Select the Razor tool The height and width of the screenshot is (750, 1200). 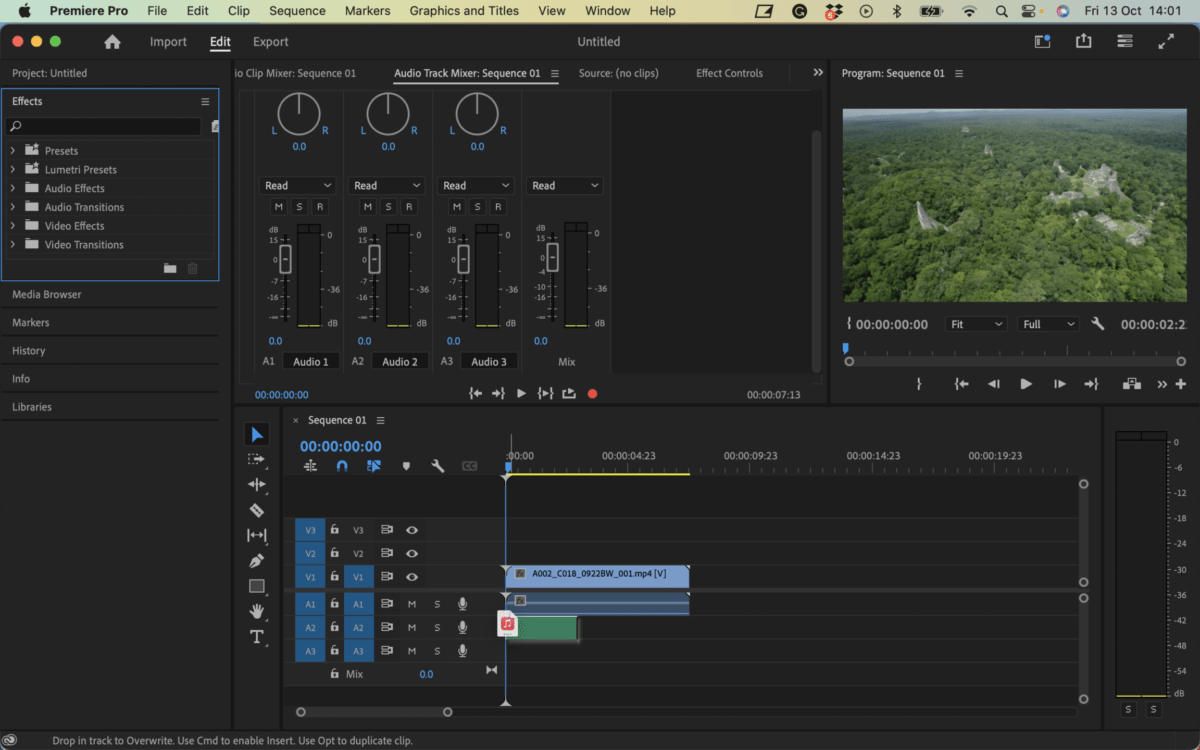pos(257,510)
